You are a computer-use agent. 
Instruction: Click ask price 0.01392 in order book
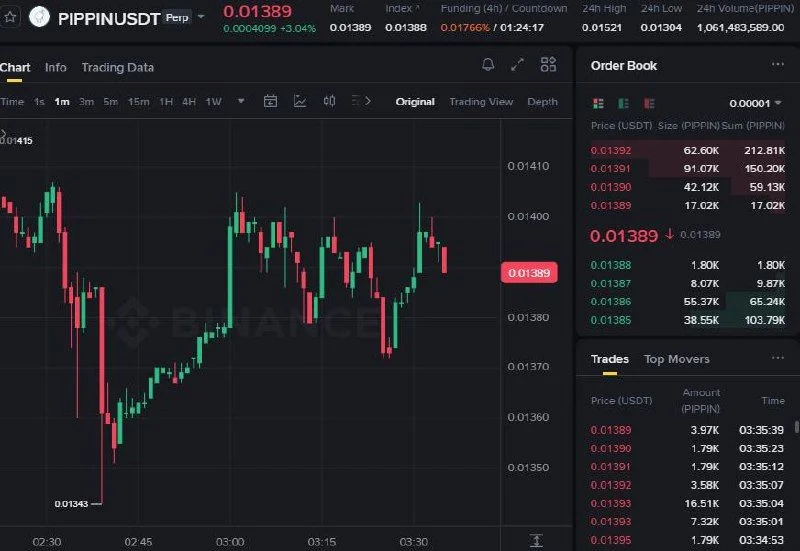611,151
